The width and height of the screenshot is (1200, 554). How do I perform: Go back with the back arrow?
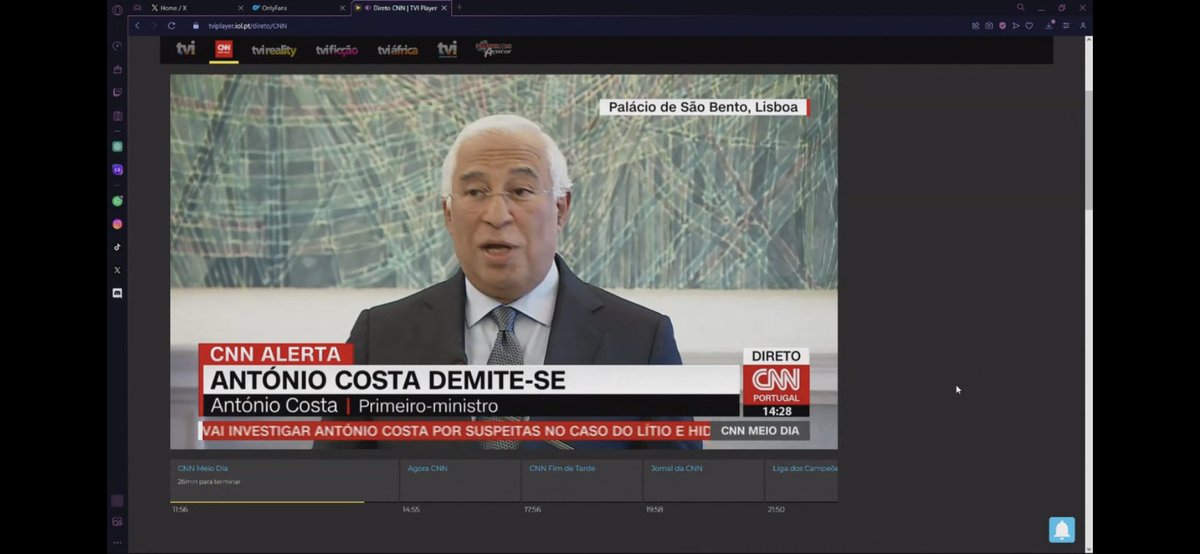138,25
